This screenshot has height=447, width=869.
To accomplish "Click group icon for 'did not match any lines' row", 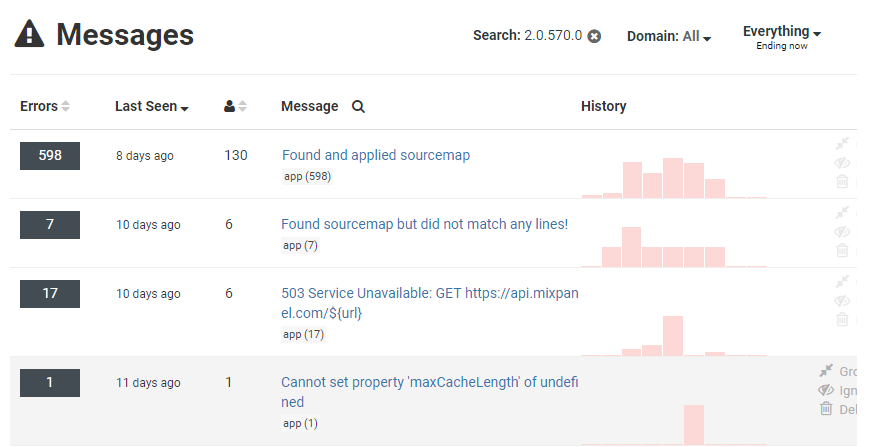I will (x=842, y=213).
